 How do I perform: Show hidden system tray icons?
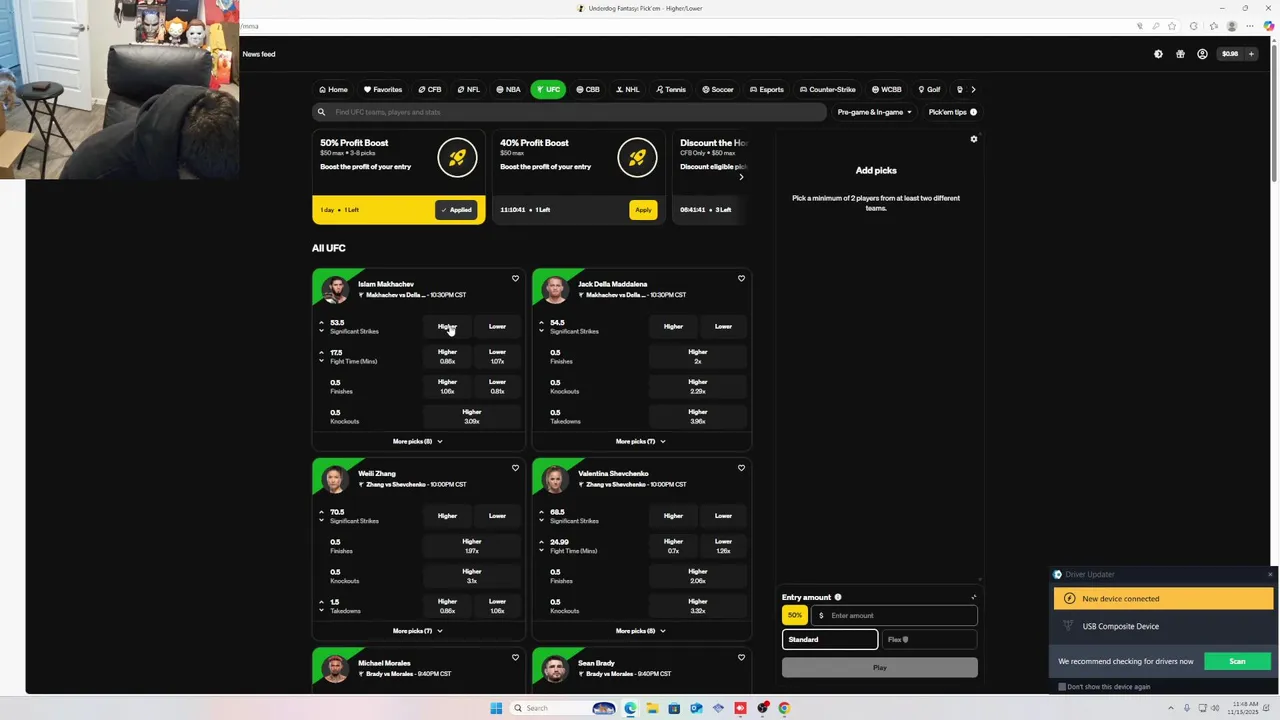[1171, 708]
